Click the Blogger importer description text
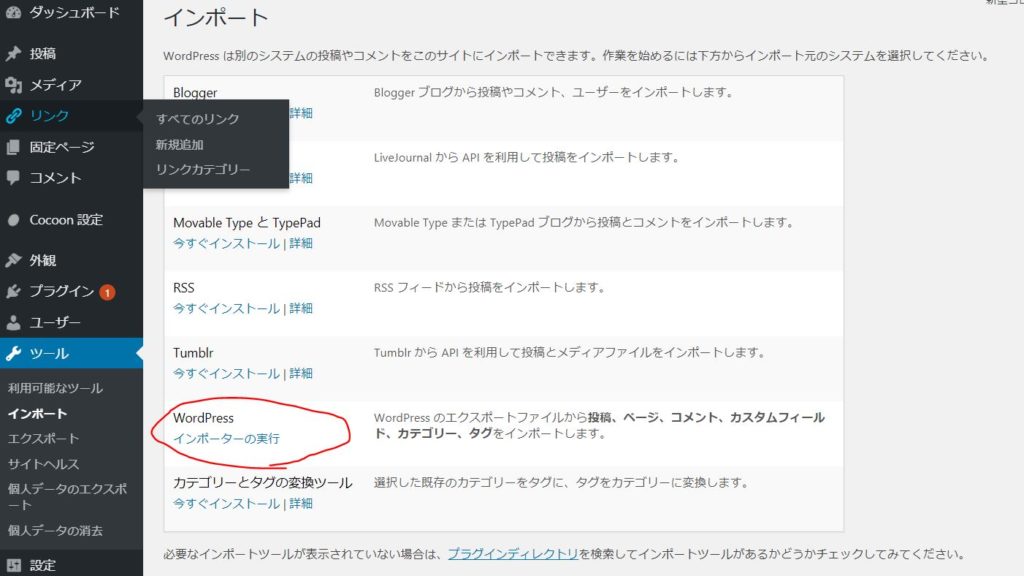The height and width of the screenshot is (576, 1024). click(553, 93)
